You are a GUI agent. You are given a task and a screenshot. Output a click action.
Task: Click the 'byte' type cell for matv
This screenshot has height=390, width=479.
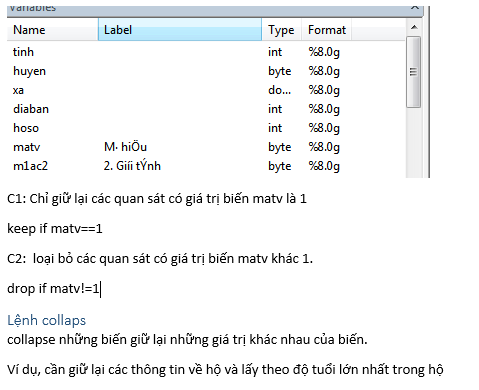coord(280,147)
